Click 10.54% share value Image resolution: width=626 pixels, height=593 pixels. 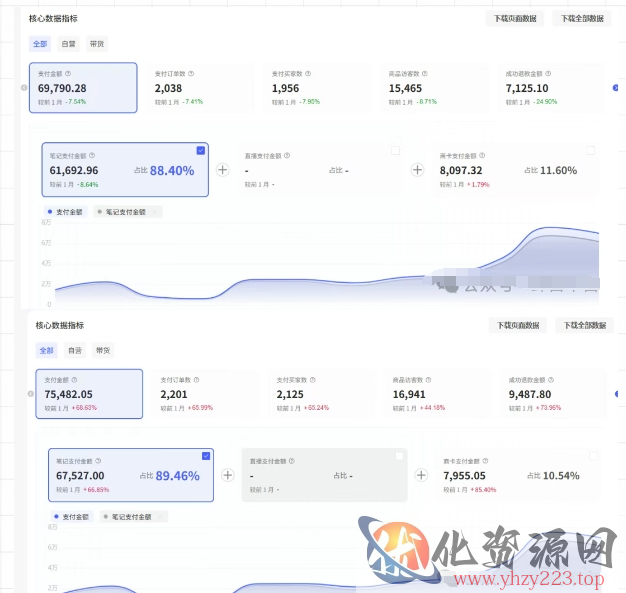click(561, 476)
